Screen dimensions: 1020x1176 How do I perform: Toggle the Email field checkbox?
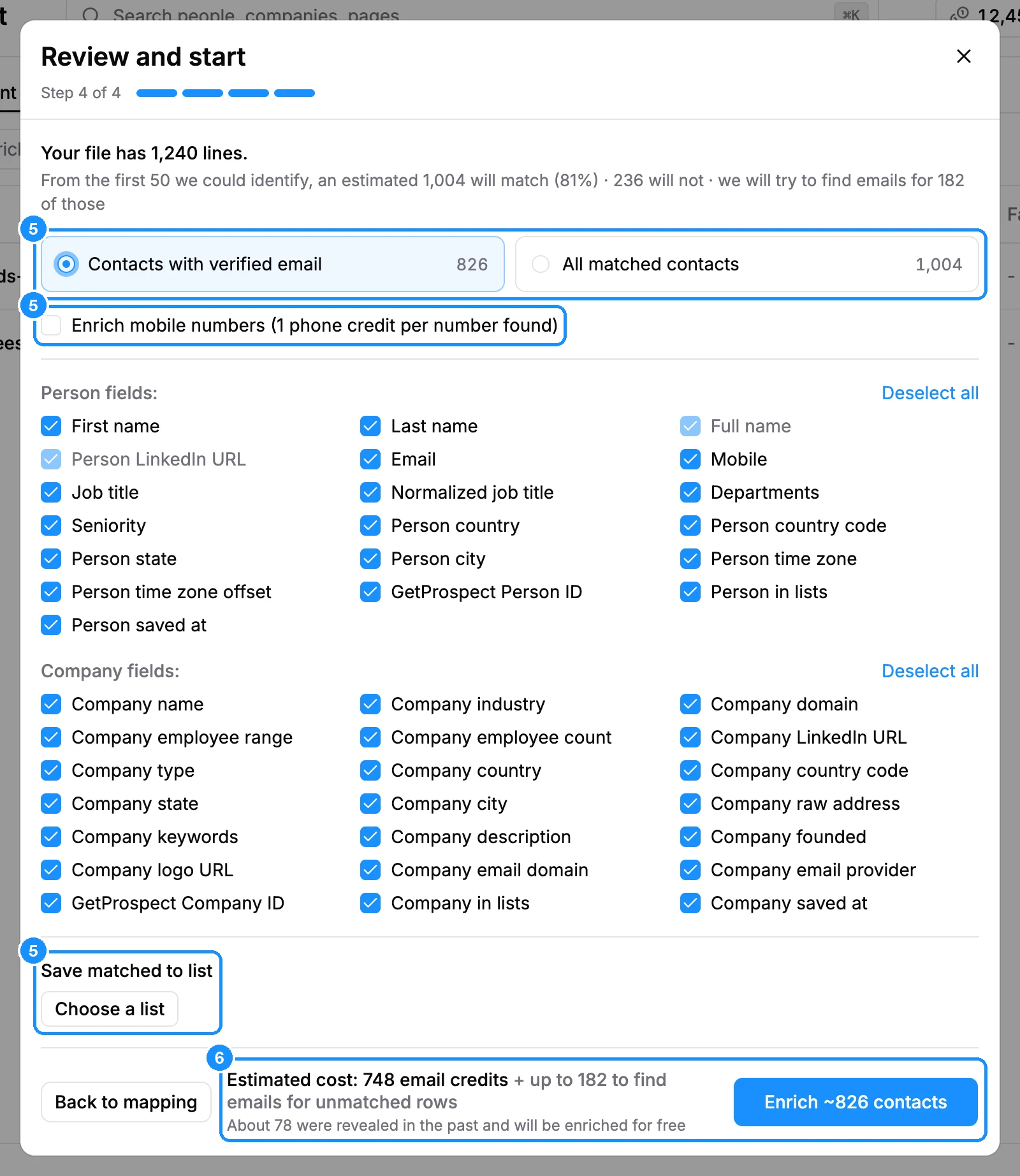pyautogui.click(x=370, y=459)
